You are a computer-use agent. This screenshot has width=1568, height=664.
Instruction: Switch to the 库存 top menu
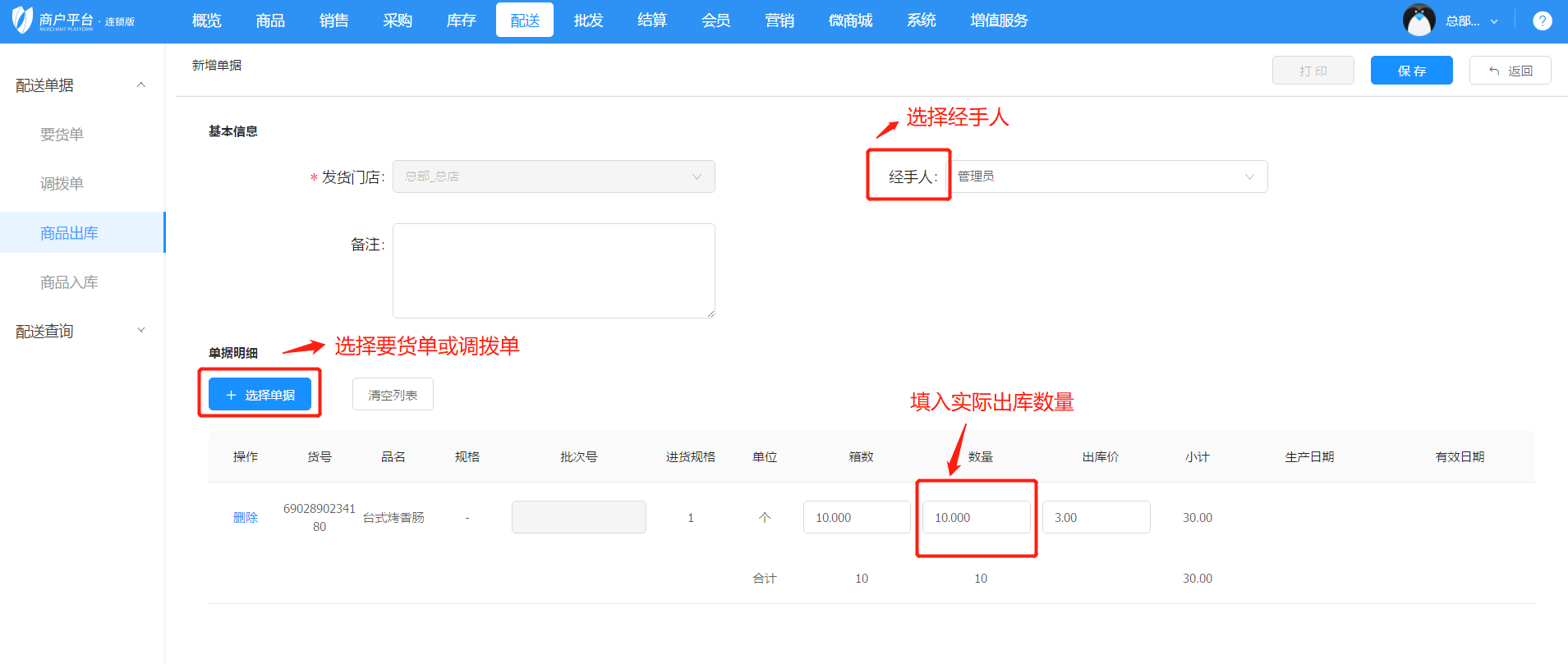(x=461, y=21)
